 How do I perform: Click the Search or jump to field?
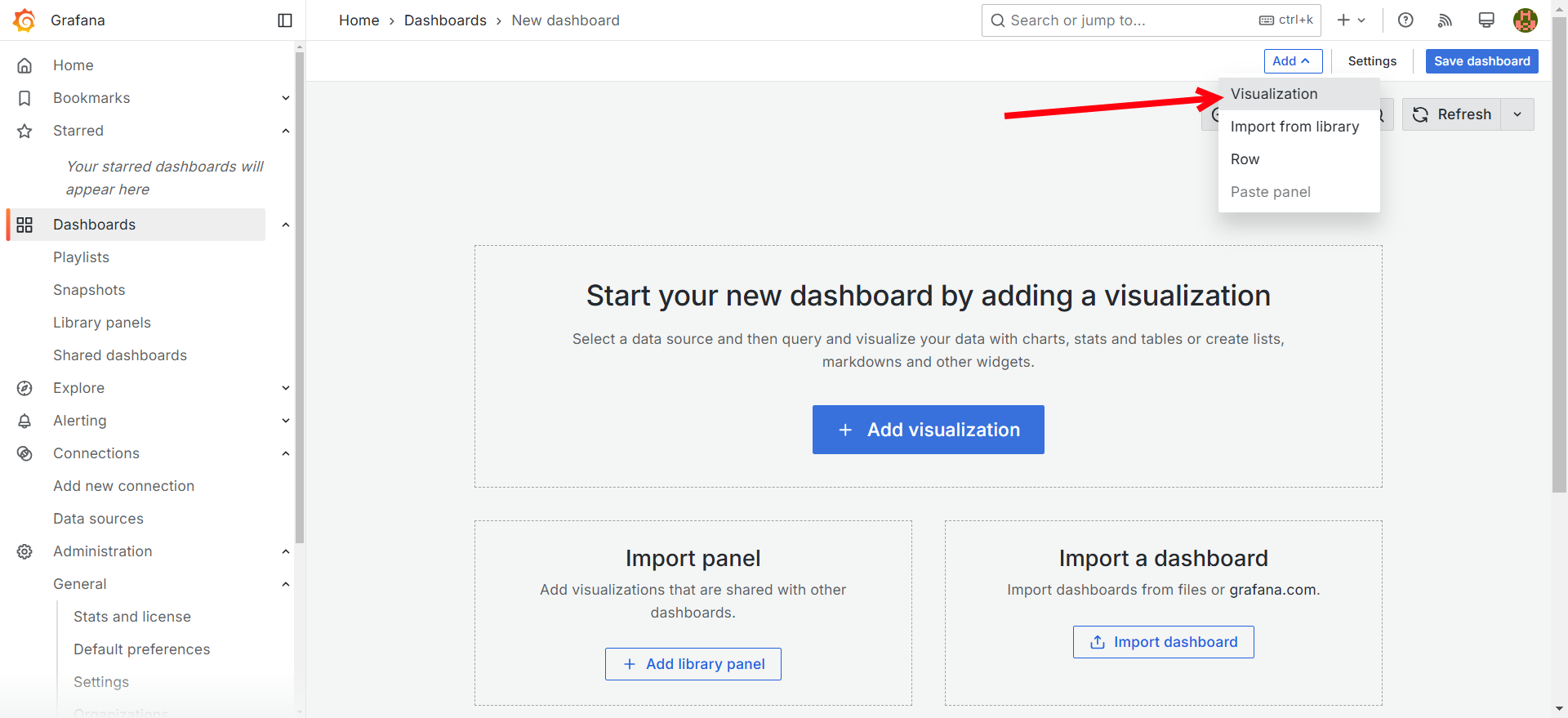(1151, 20)
